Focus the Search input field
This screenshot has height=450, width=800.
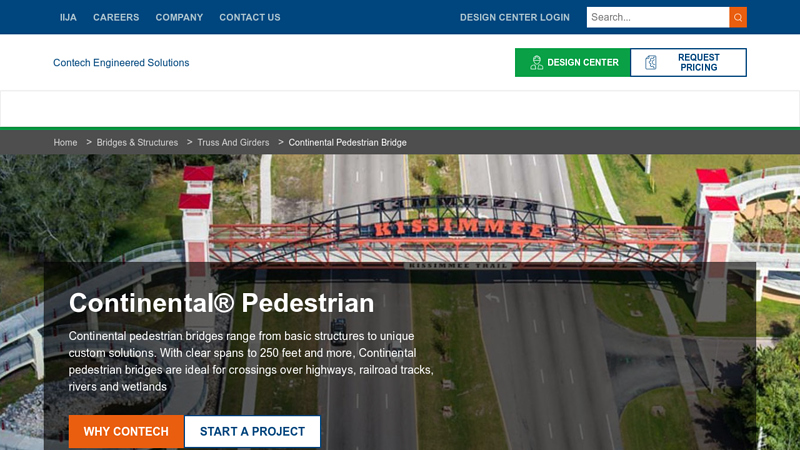coord(658,17)
